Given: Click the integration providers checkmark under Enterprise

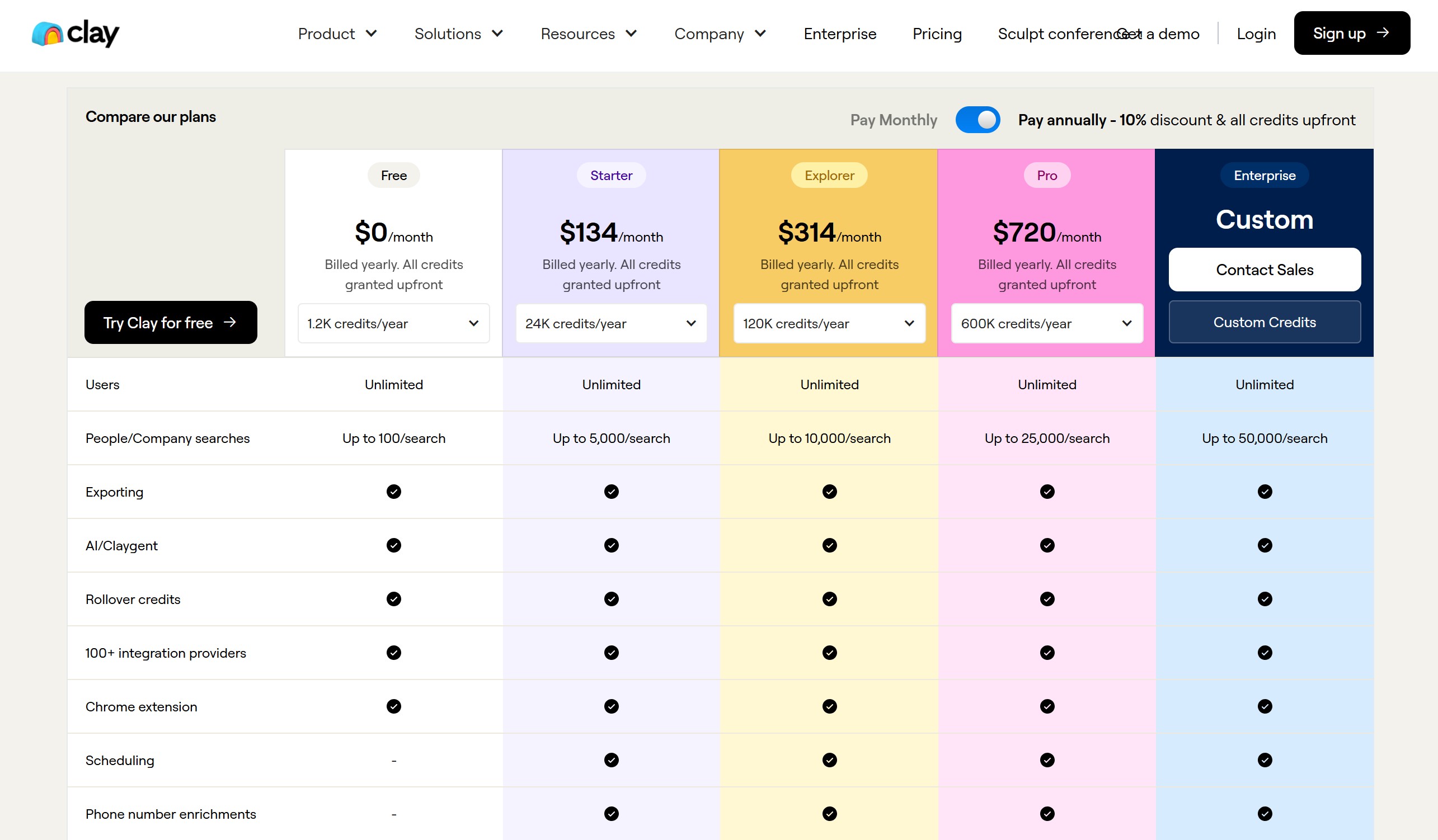Looking at the screenshot, I should [1265, 653].
